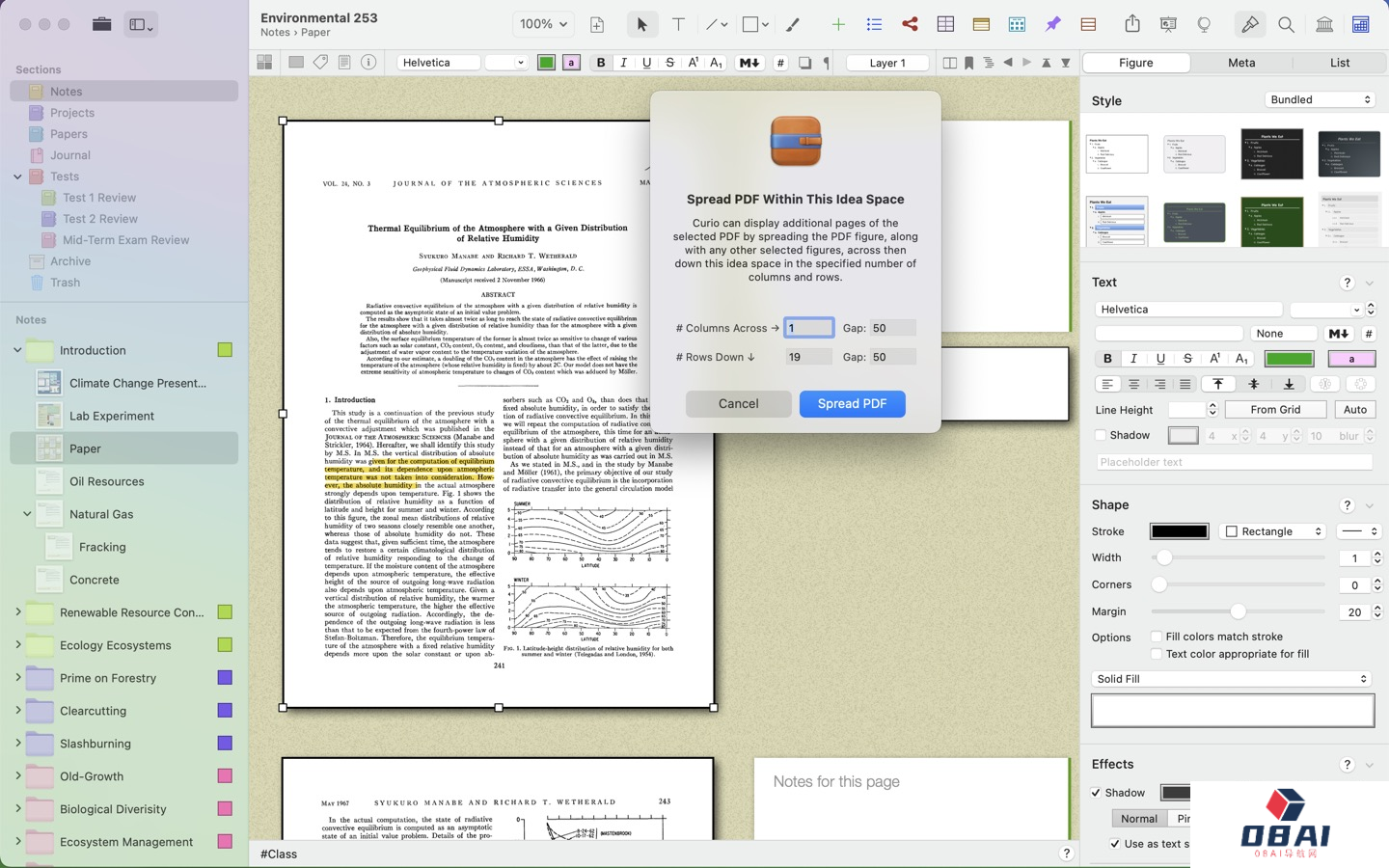The width and height of the screenshot is (1389, 868).
Task: Insert a Table from the toolbar
Action: [945, 24]
